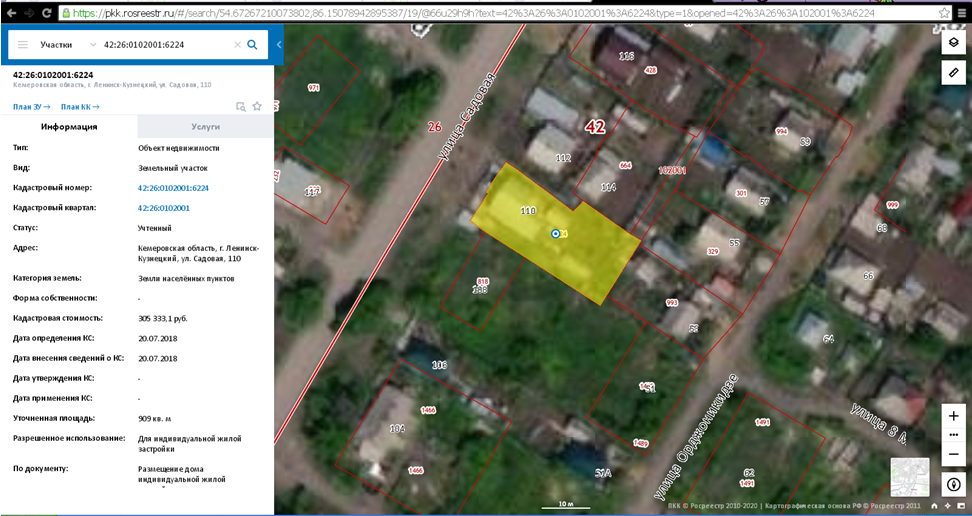The image size is (972, 516).
Task: Expand the Участки object type dropdown
Action: (92, 45)
